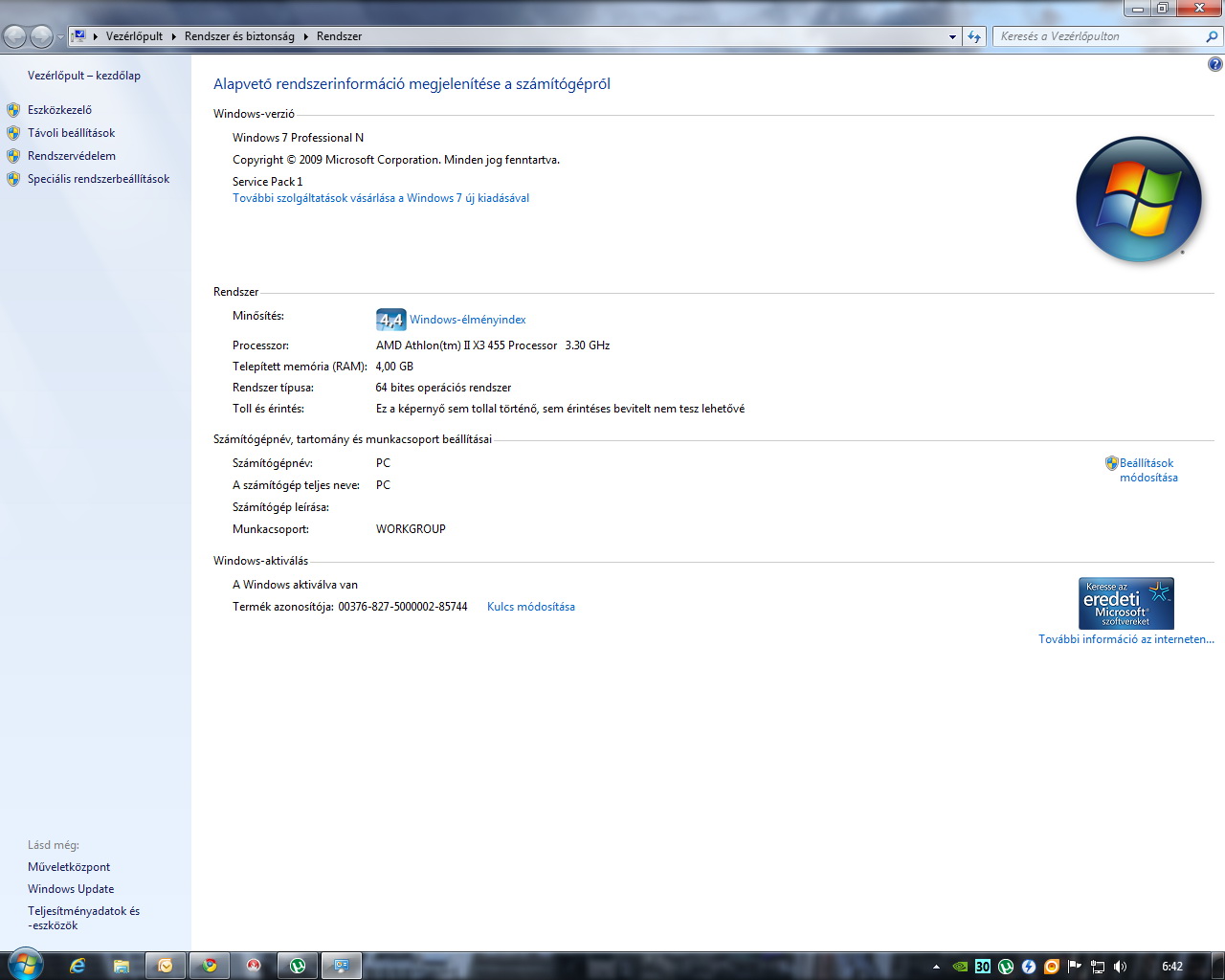Select the Rendszer breadcrumb item
1225x980 pixels.
pos(339,36)
